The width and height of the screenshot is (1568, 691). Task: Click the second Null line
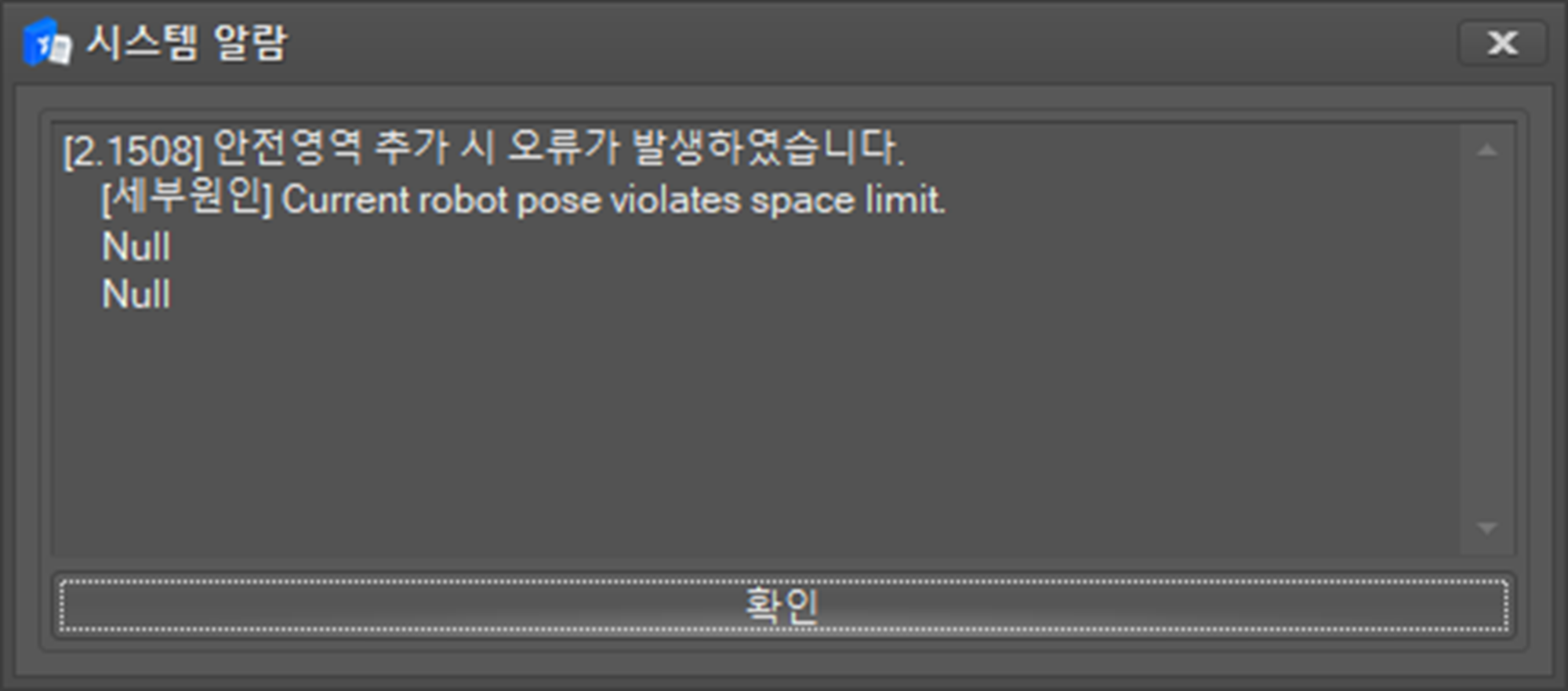point(136,295)
